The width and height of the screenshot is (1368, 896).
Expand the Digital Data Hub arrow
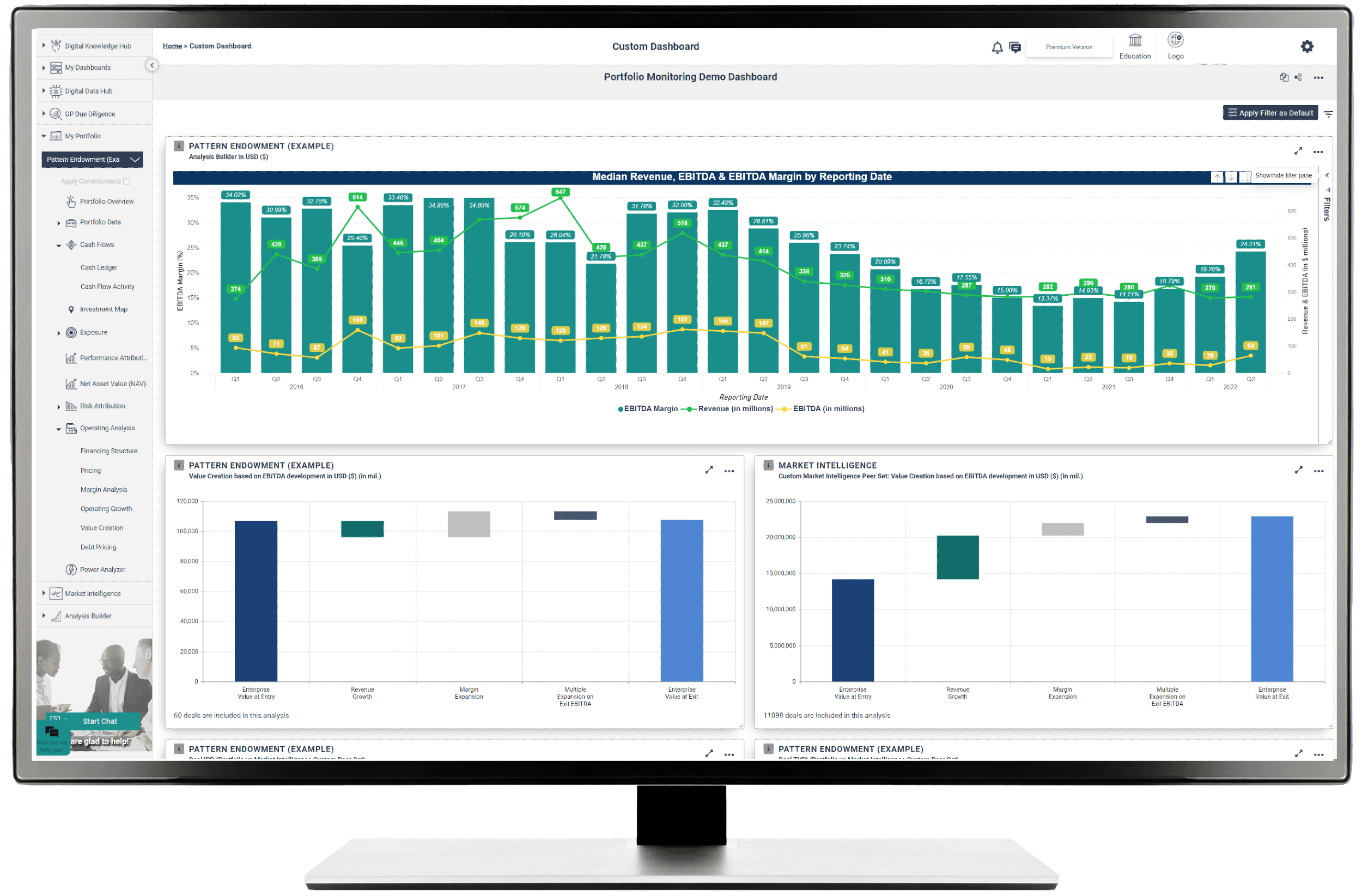point(44,91)
